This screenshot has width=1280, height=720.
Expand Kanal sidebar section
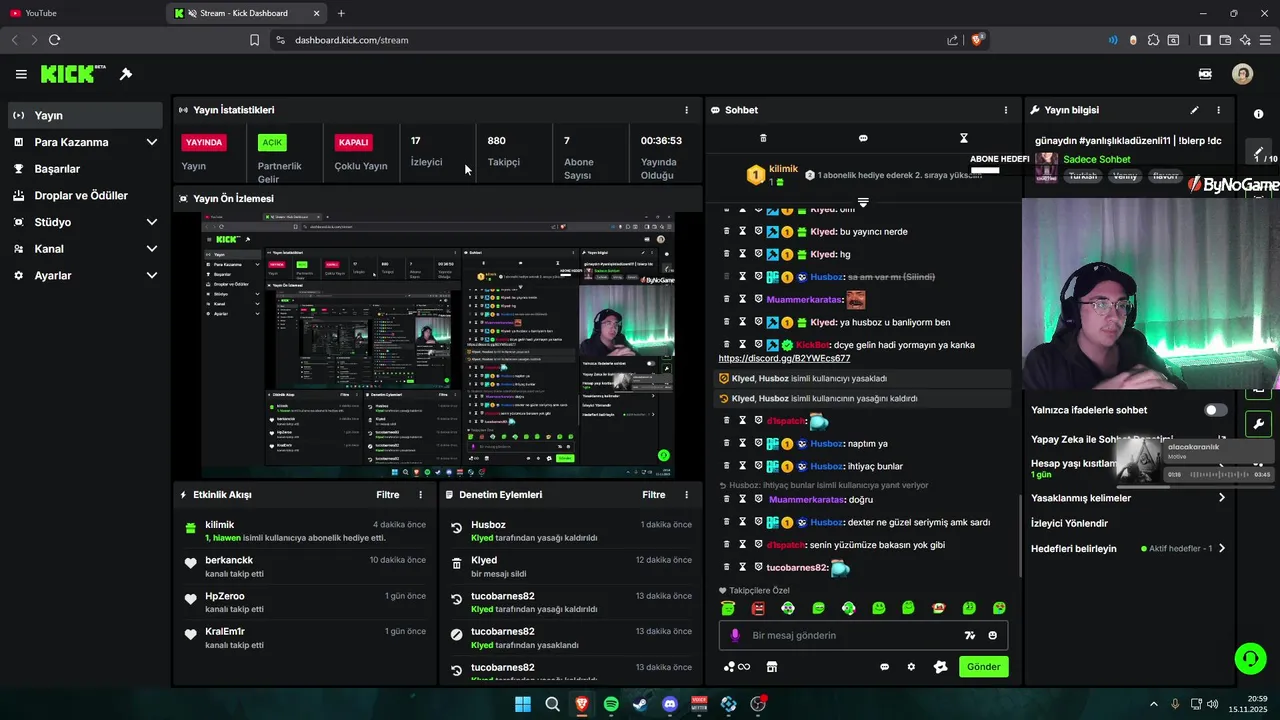point(152,249)
